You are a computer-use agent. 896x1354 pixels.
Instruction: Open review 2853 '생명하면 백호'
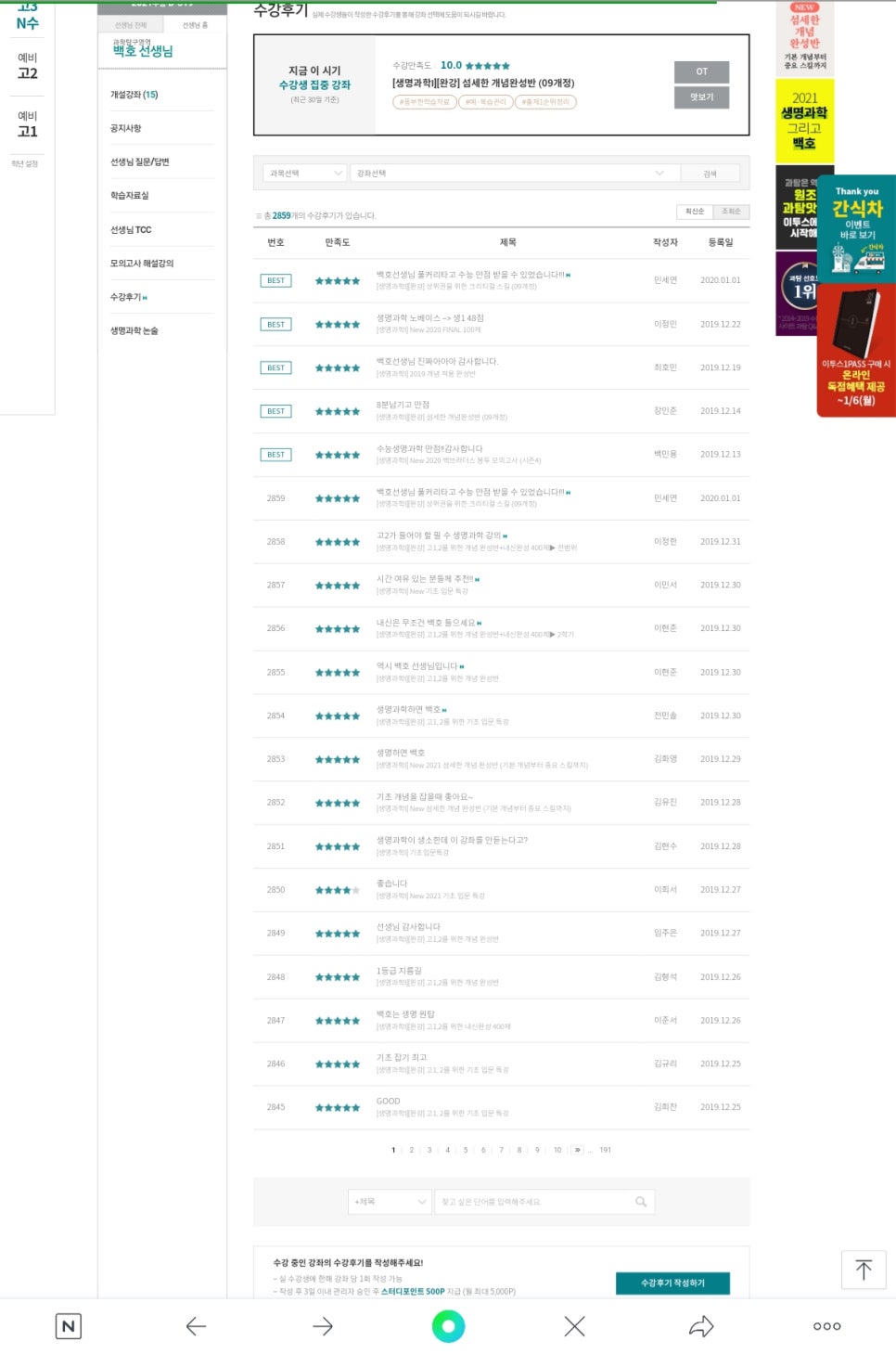pyautogui.click(x=401, y=753)
